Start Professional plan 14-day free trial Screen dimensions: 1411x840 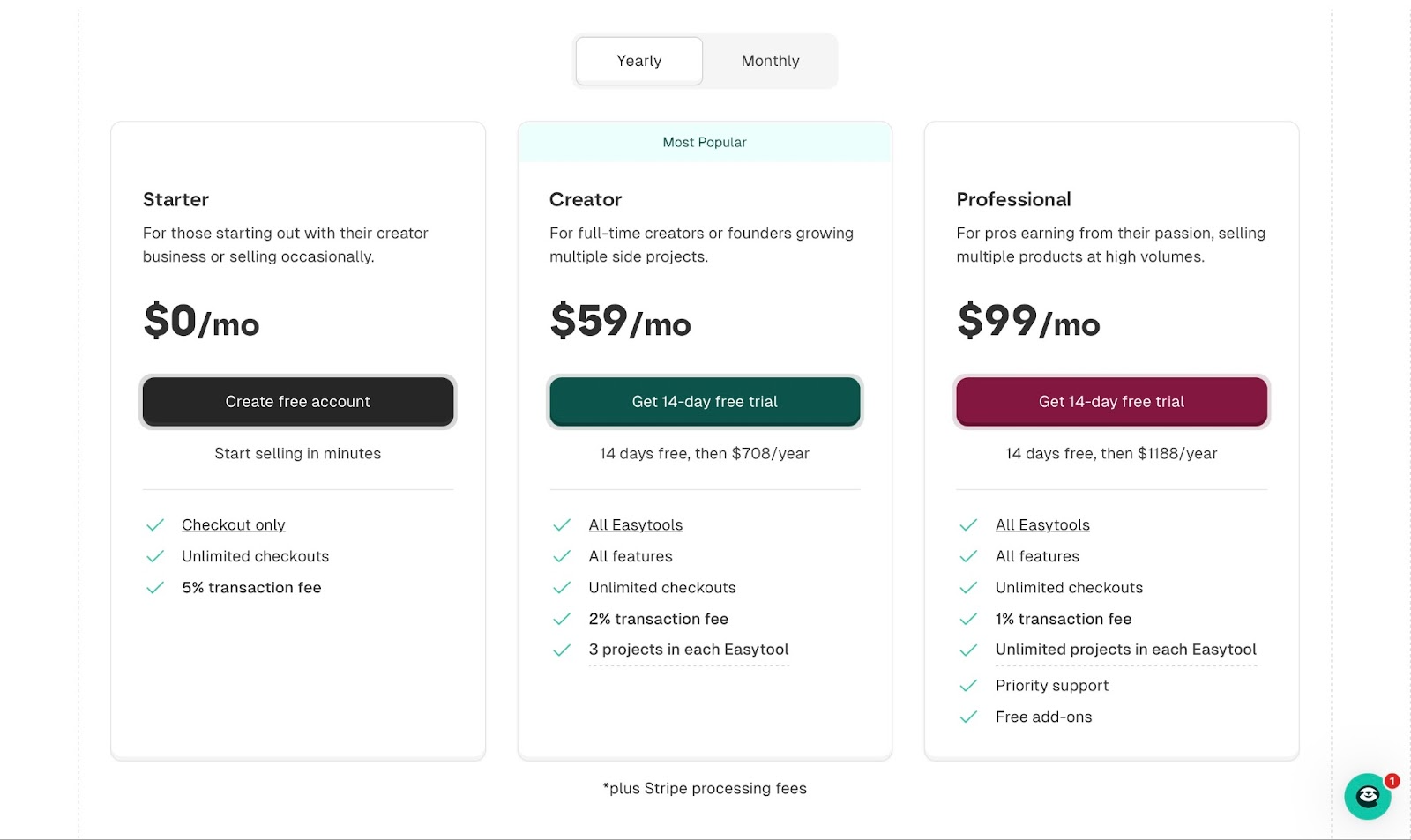tap(1111, 402)
